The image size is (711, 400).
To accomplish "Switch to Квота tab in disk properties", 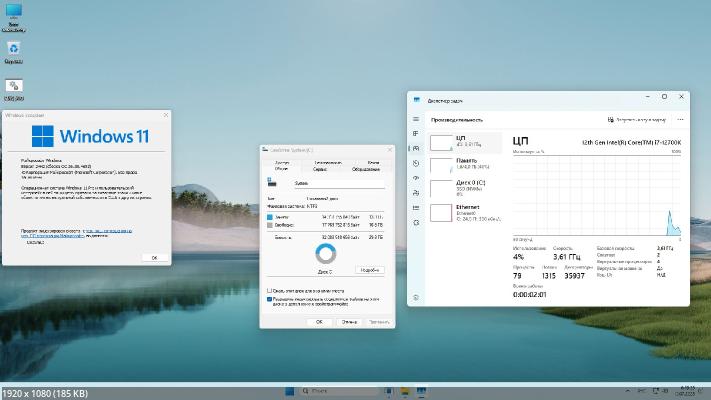I will click(x=373, y=162).
